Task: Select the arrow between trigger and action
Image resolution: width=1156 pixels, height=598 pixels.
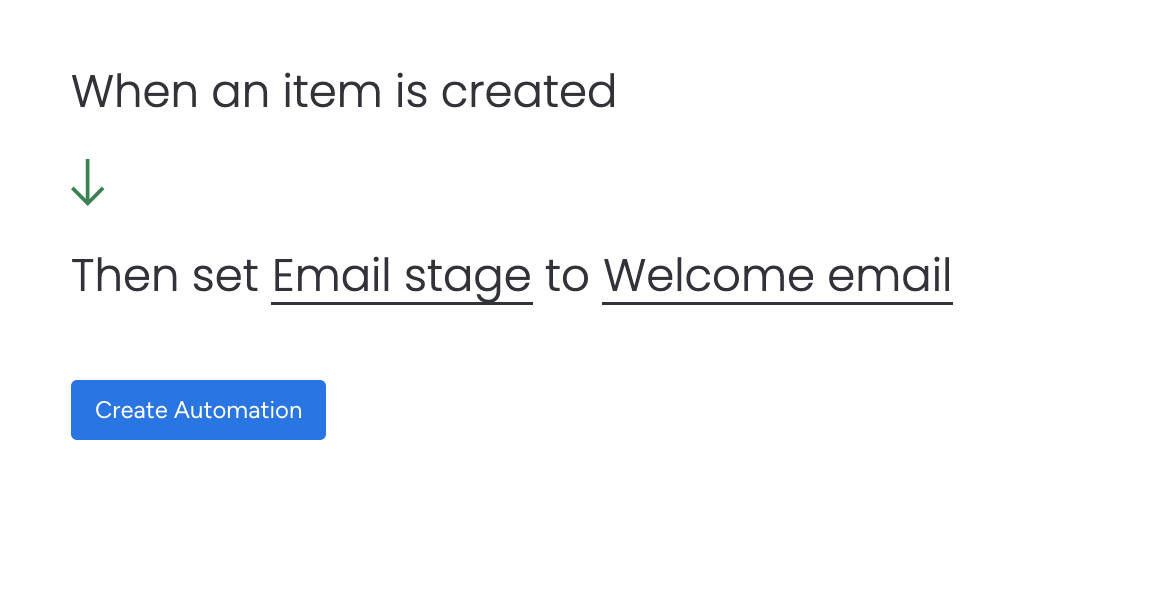Action: [x=88, y=182]
